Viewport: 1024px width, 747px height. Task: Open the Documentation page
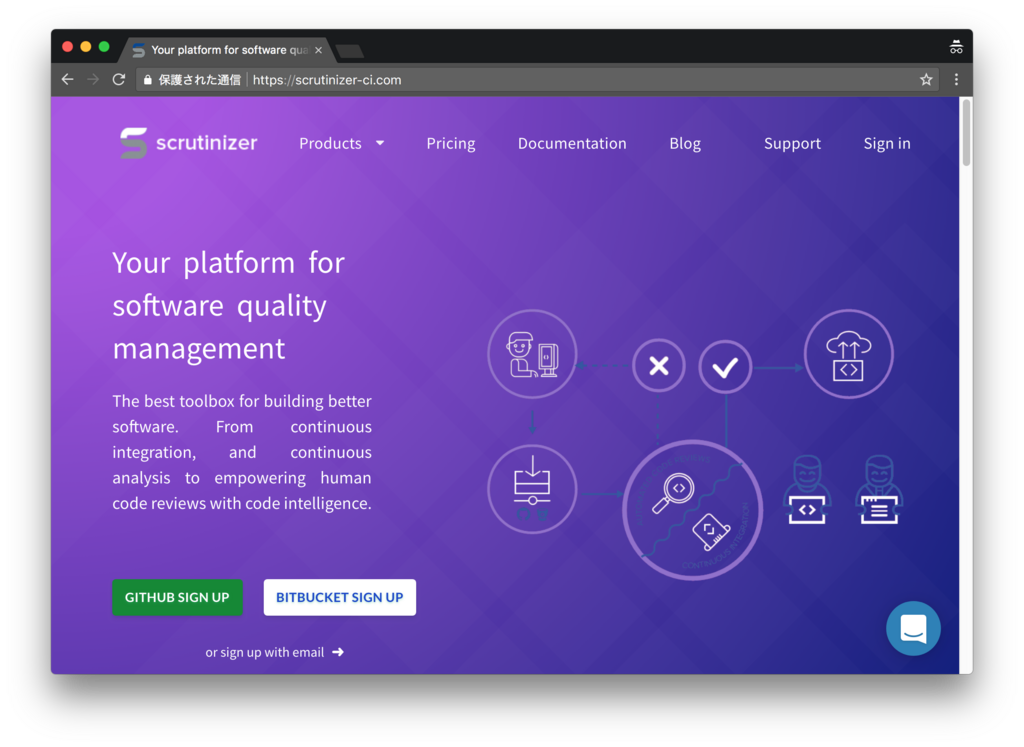572,143
